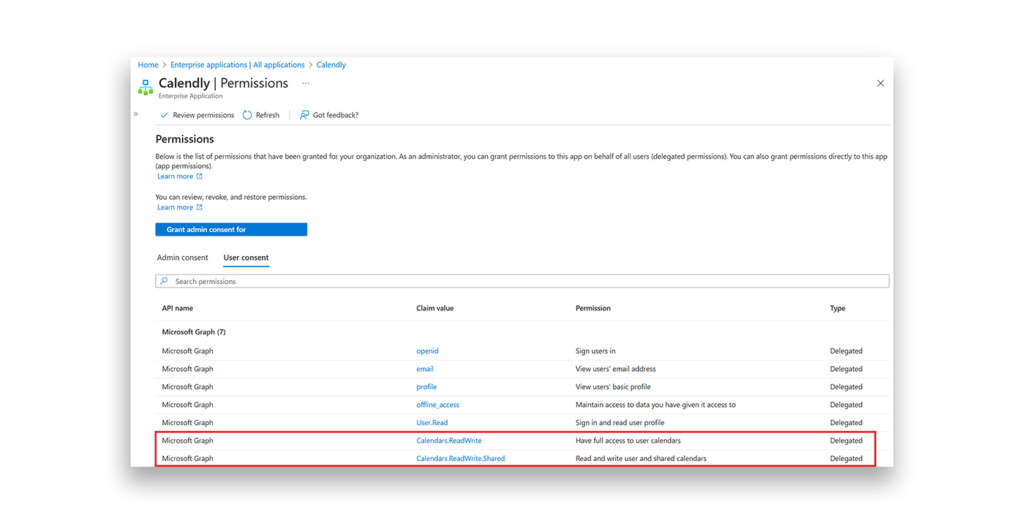The width and height of the screenshot is (1024, 524).
Task: Switch to the Admin consent tab
Action: point(182,257)
